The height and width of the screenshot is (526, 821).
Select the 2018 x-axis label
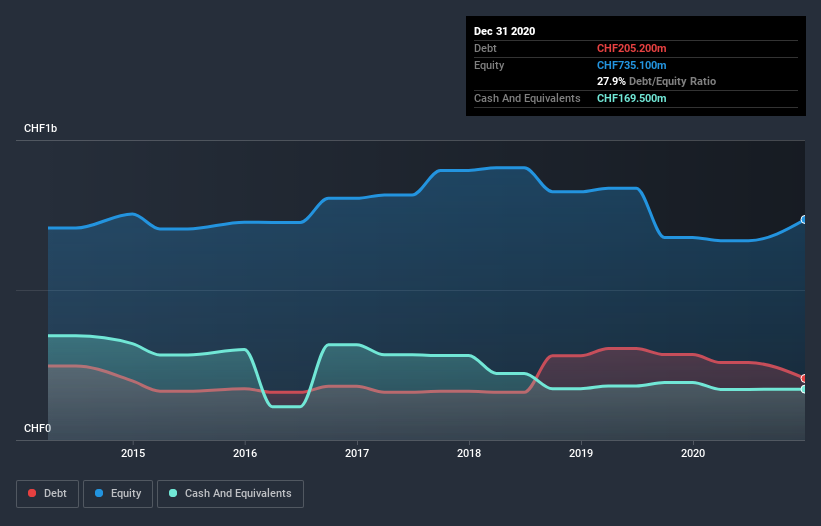469,453
